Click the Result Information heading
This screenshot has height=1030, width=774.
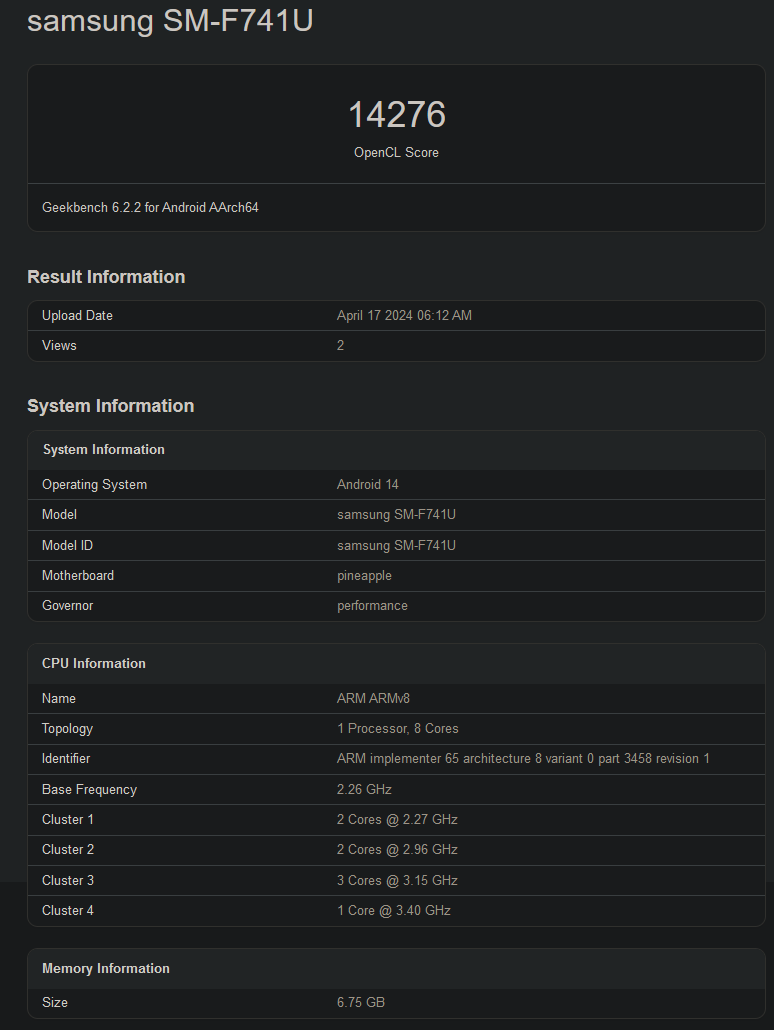(106, 277)
